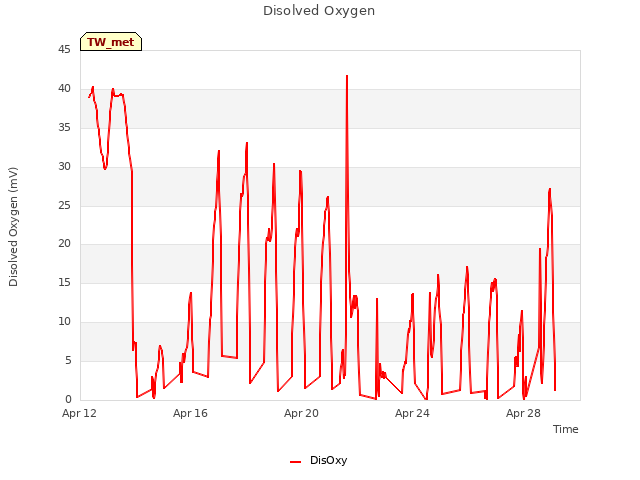Click the x-axis label Time

pos(565,429)
